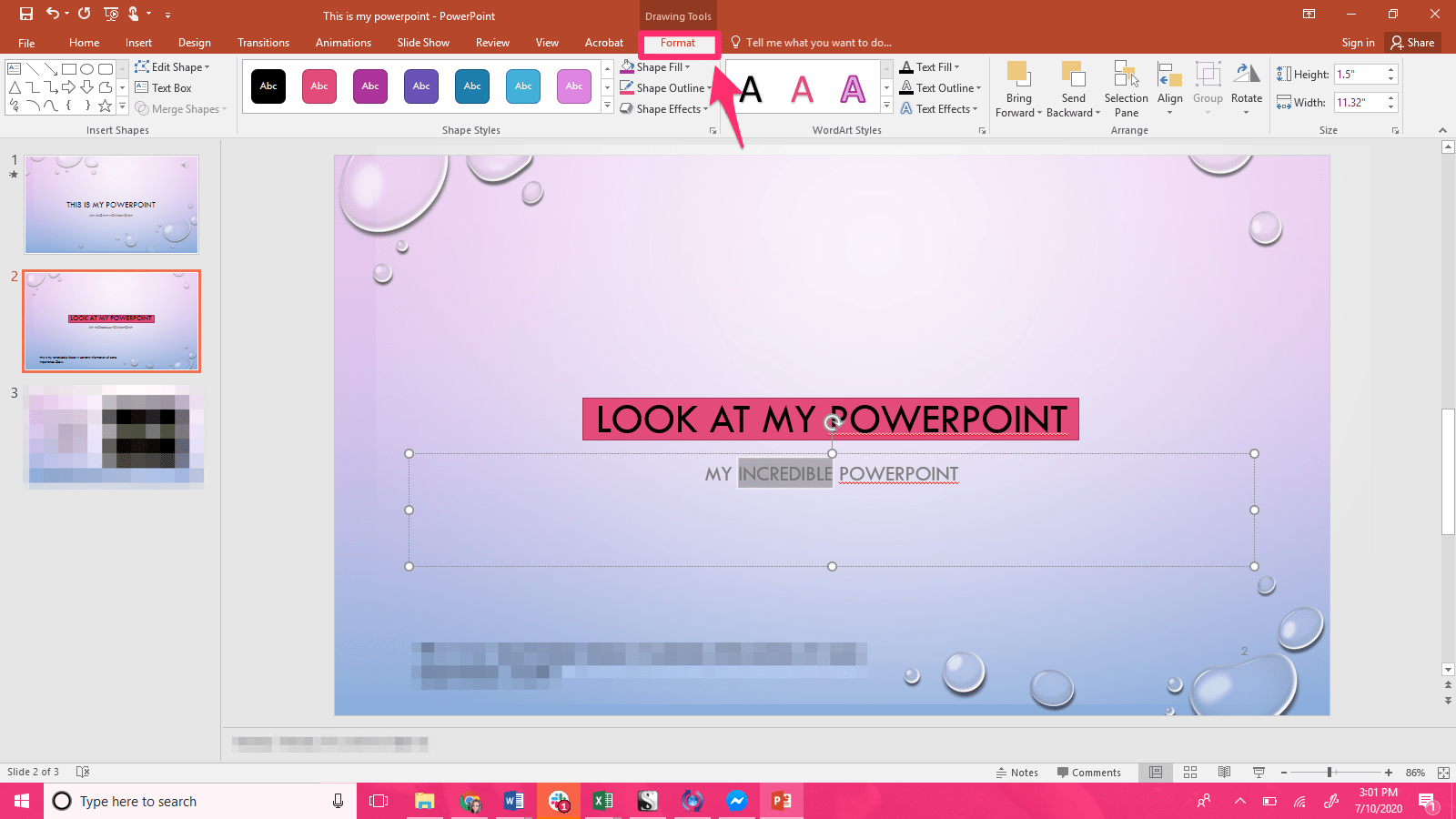Select the purple outlined WordArt style A
1456x819 pixels.
[853, 88]
